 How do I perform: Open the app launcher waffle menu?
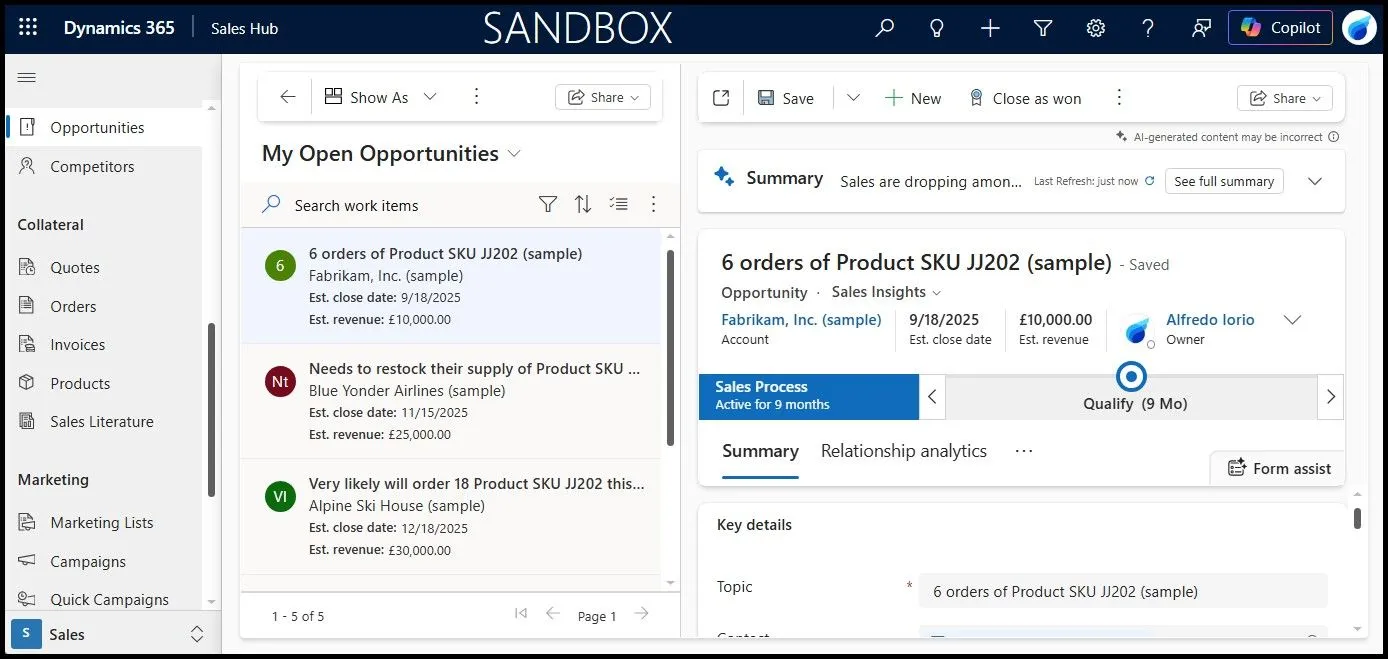28,28
